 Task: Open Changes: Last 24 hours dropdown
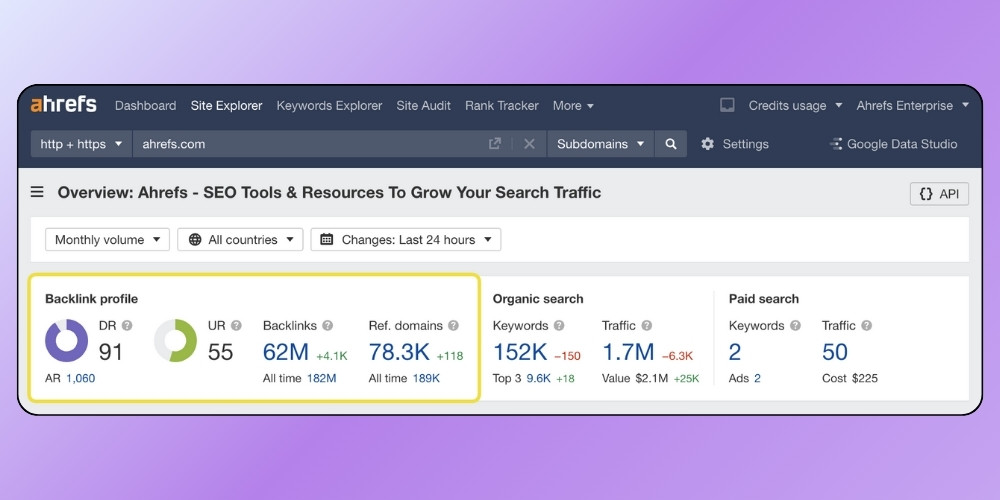pos(406,240)
